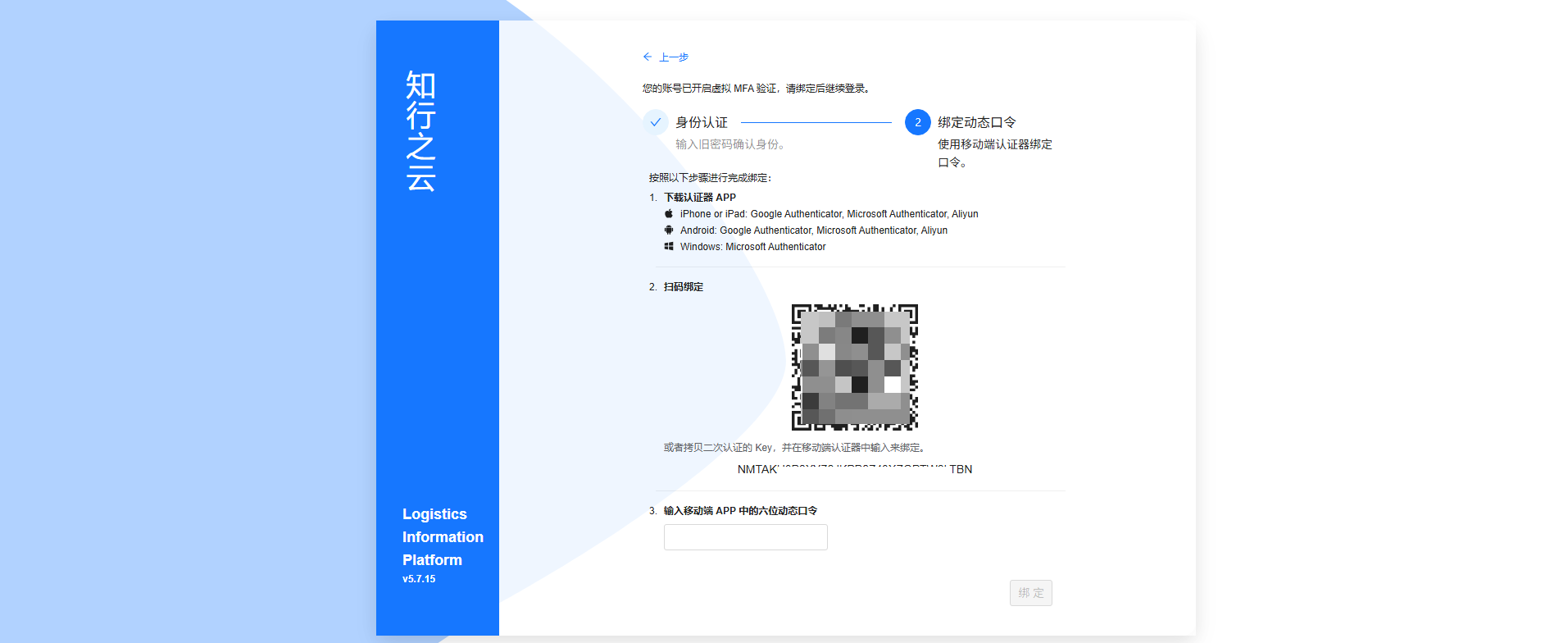Click the 扫码绑定 heading

(x=684, y=287)
